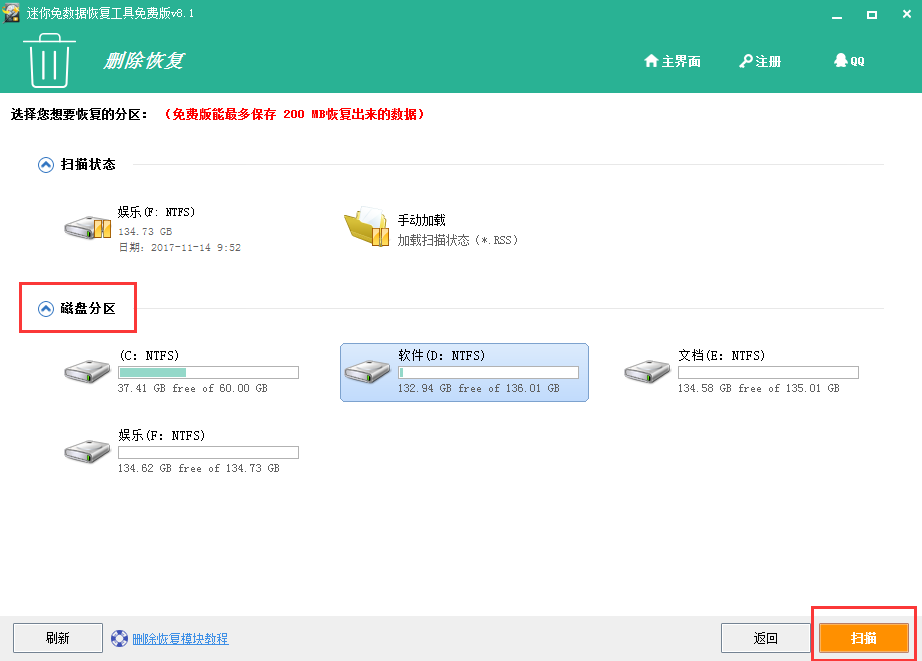This screenshot has width=922, height=661.
Task: Click the E: drive usage bar
Action: click(x=769, y=372)
